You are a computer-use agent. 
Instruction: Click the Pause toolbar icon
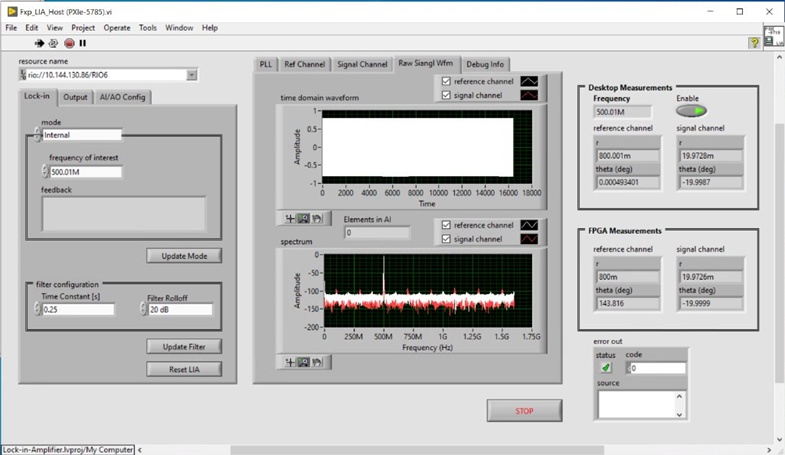[x=83, y=43]
